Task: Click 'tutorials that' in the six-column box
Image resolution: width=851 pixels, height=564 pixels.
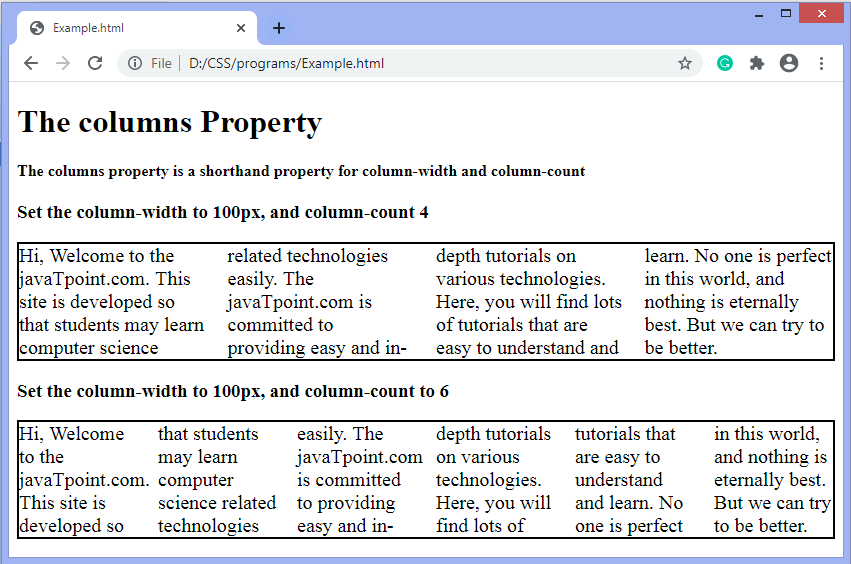Action: point(625,434)
